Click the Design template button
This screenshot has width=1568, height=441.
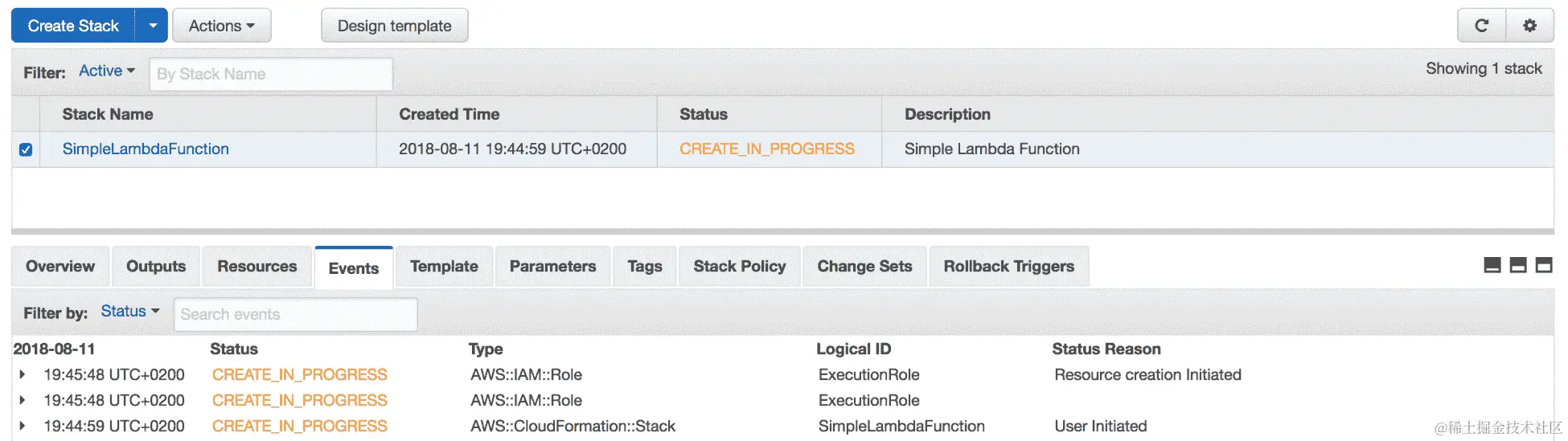tap(394, 26)
